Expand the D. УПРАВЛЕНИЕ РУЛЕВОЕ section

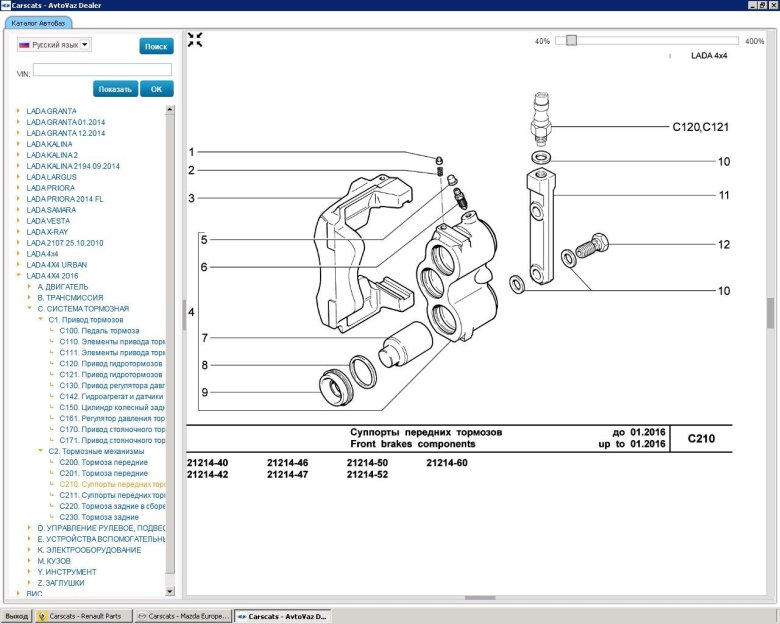(29, 528)
